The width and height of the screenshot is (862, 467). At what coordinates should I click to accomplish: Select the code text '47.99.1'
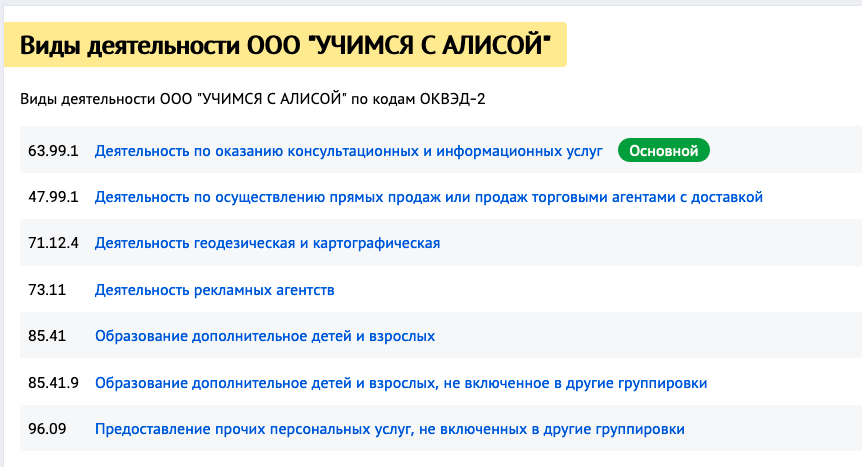coord(53,197)
